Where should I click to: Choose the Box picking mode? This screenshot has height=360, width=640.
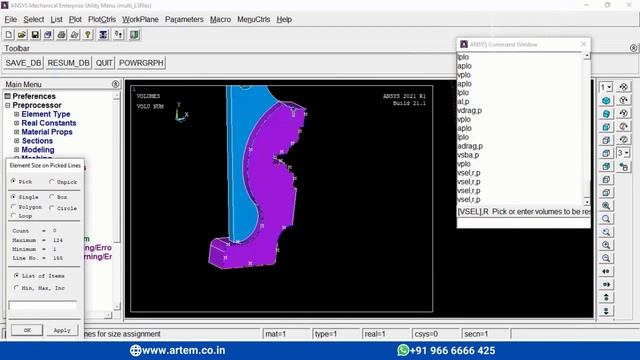(x=51, y=196)
